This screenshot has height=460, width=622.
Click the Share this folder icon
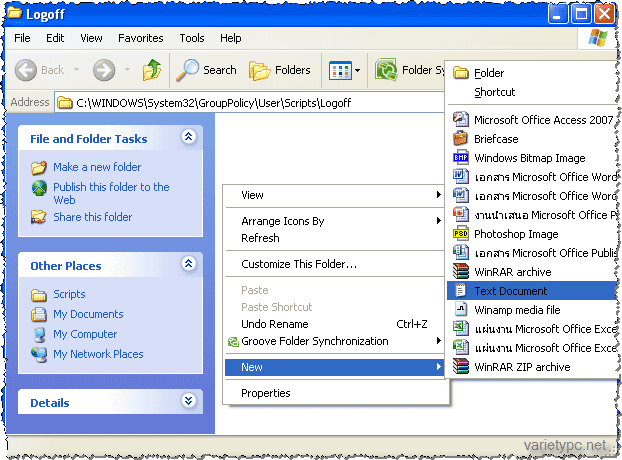click(38, 217)
